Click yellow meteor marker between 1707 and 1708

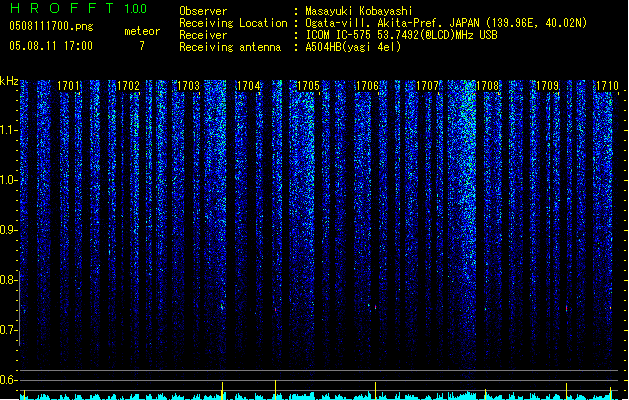click(x=485, y=394)
